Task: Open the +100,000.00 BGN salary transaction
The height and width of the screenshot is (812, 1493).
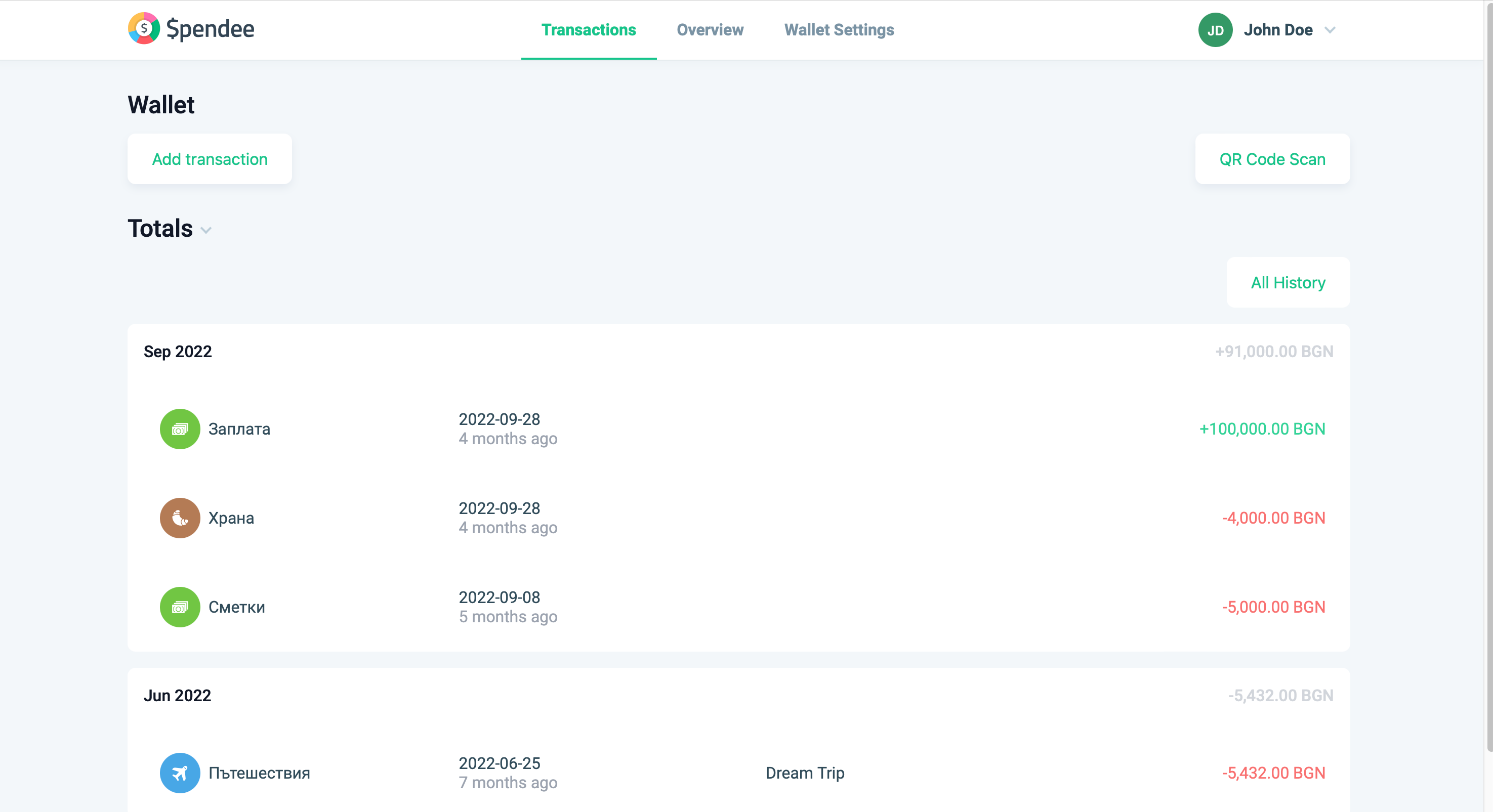Action: (1262, 429)
